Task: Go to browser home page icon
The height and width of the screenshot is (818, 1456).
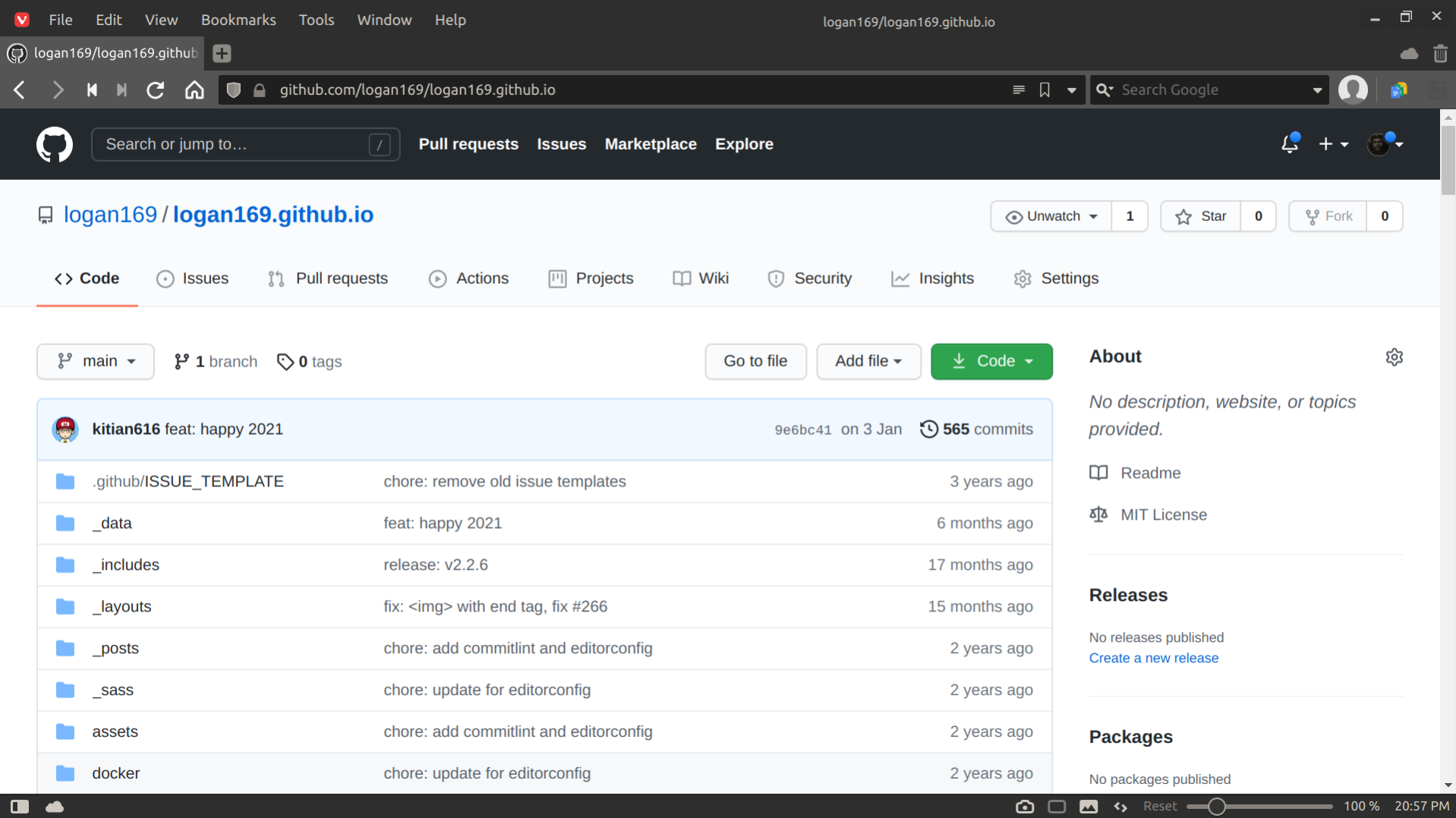Action: coord(194,90)
